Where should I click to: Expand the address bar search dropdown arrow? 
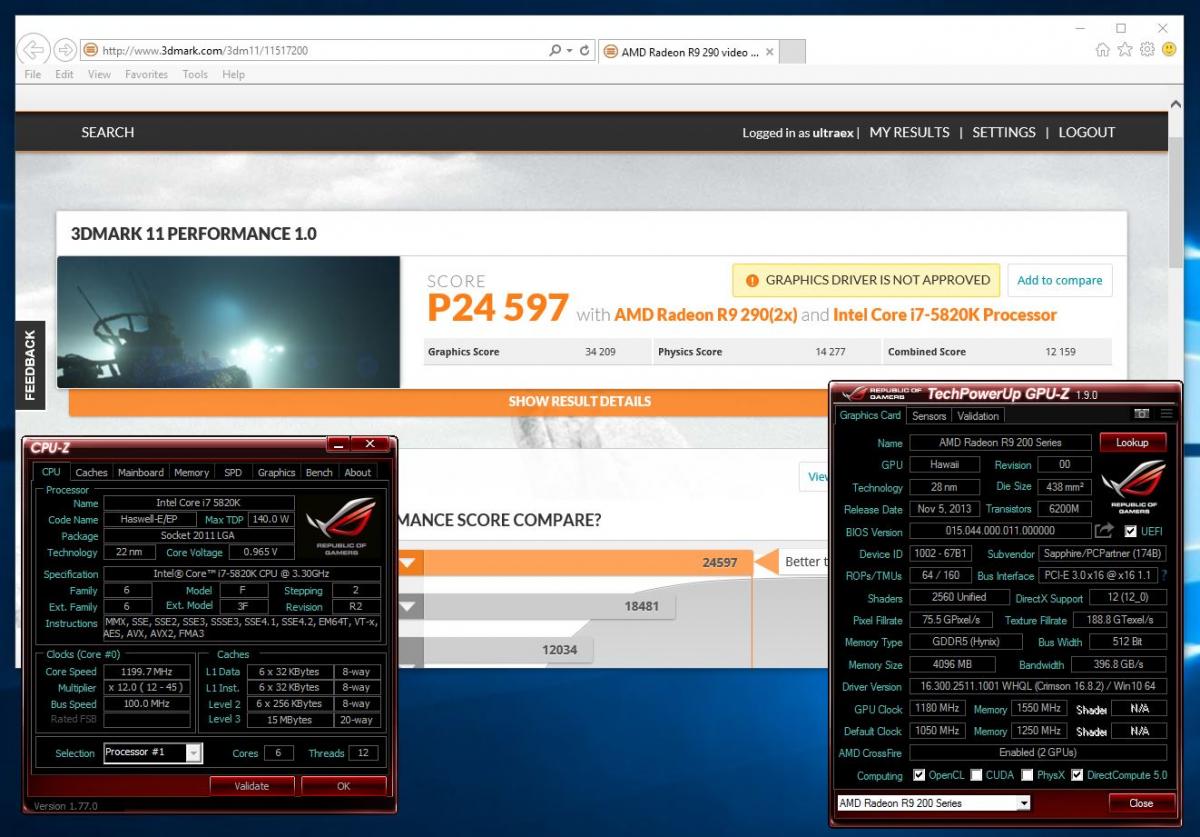coord(569,50)
